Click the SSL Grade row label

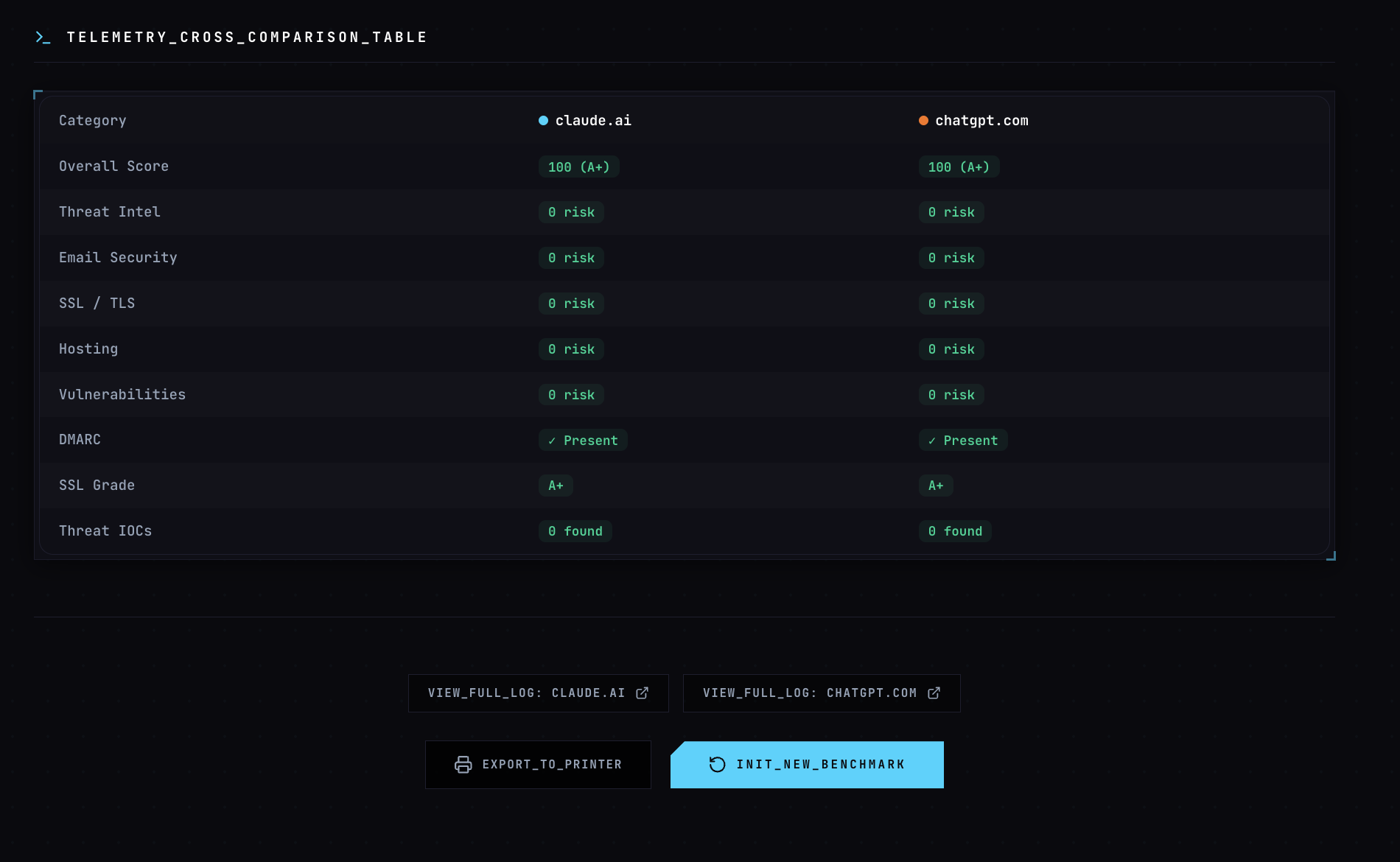pos(97,485)
